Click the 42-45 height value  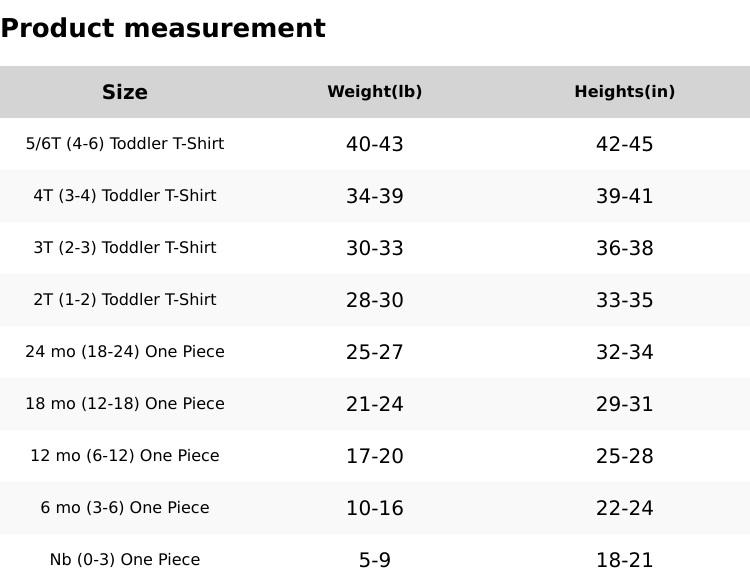coord(625,144)
